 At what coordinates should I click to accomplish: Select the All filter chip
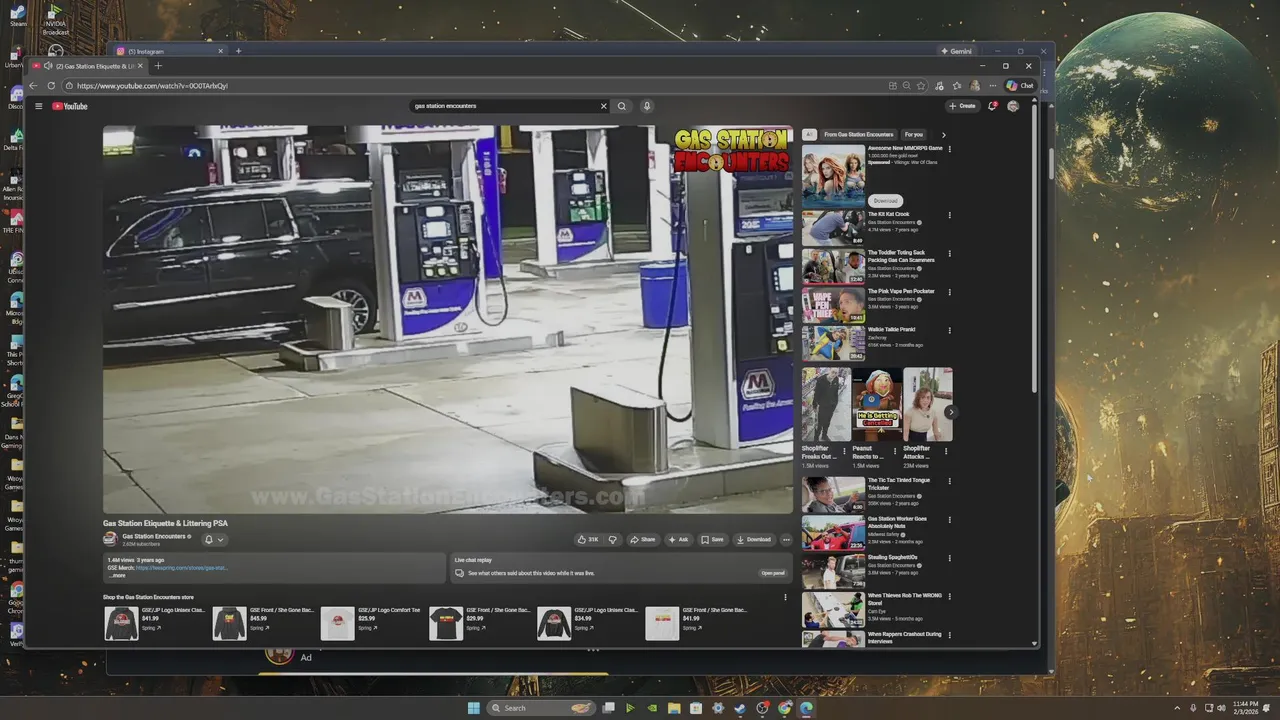click(x=809, y=135)
